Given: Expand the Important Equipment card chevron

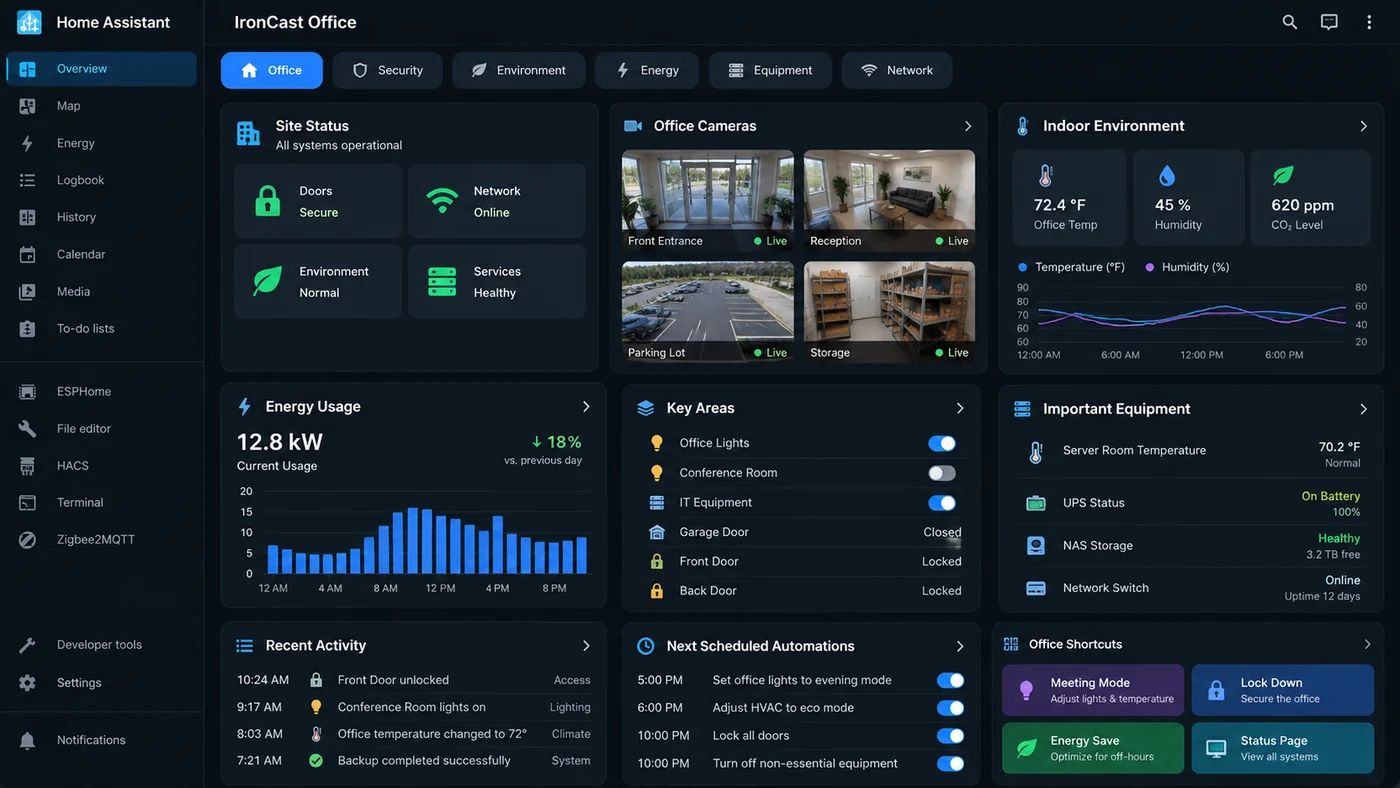Looking at the screenshot, I should [x=1364, y=409].
